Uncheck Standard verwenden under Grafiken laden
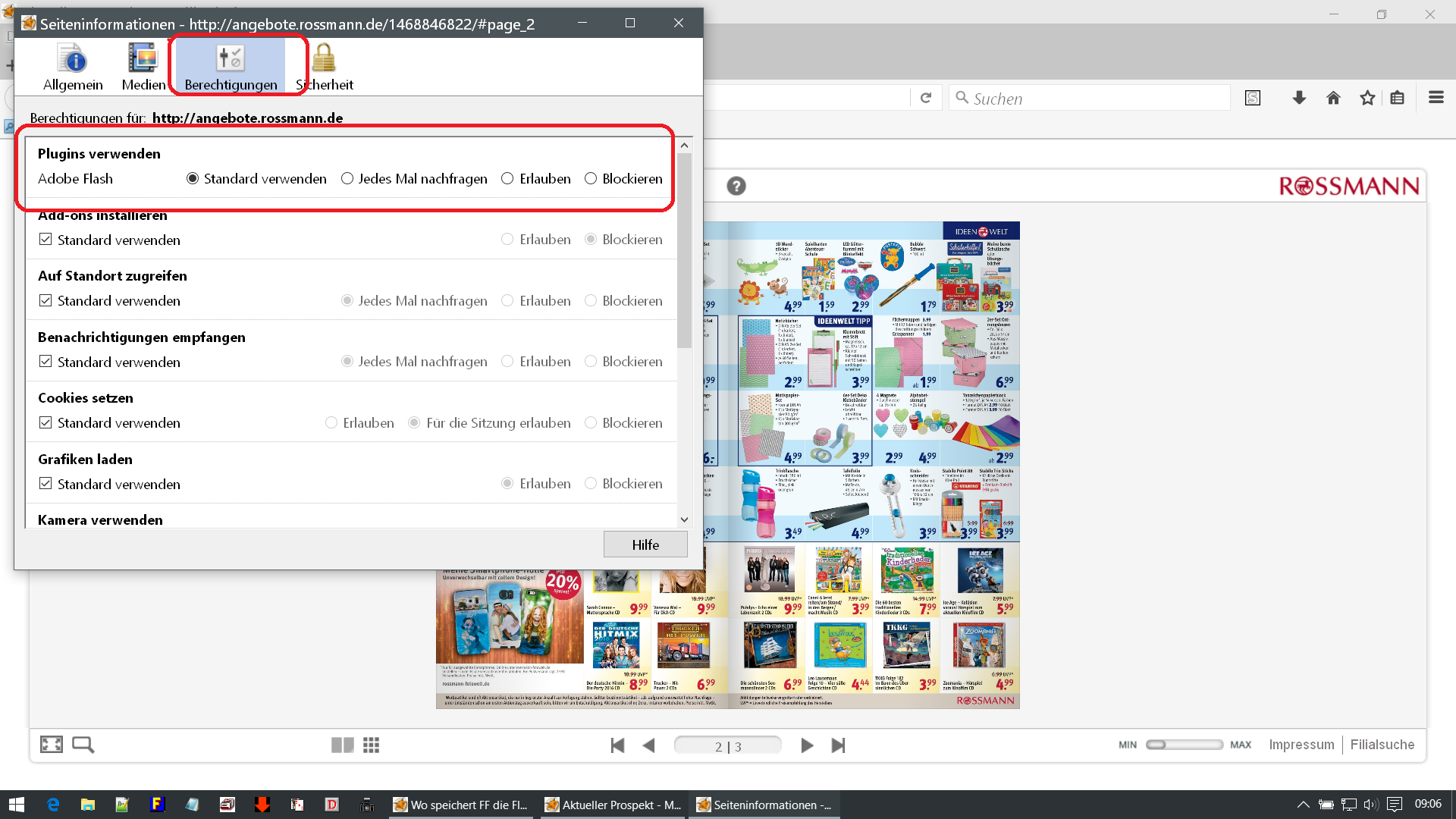This screenshot has height=819, width=1456. [45, 484]
